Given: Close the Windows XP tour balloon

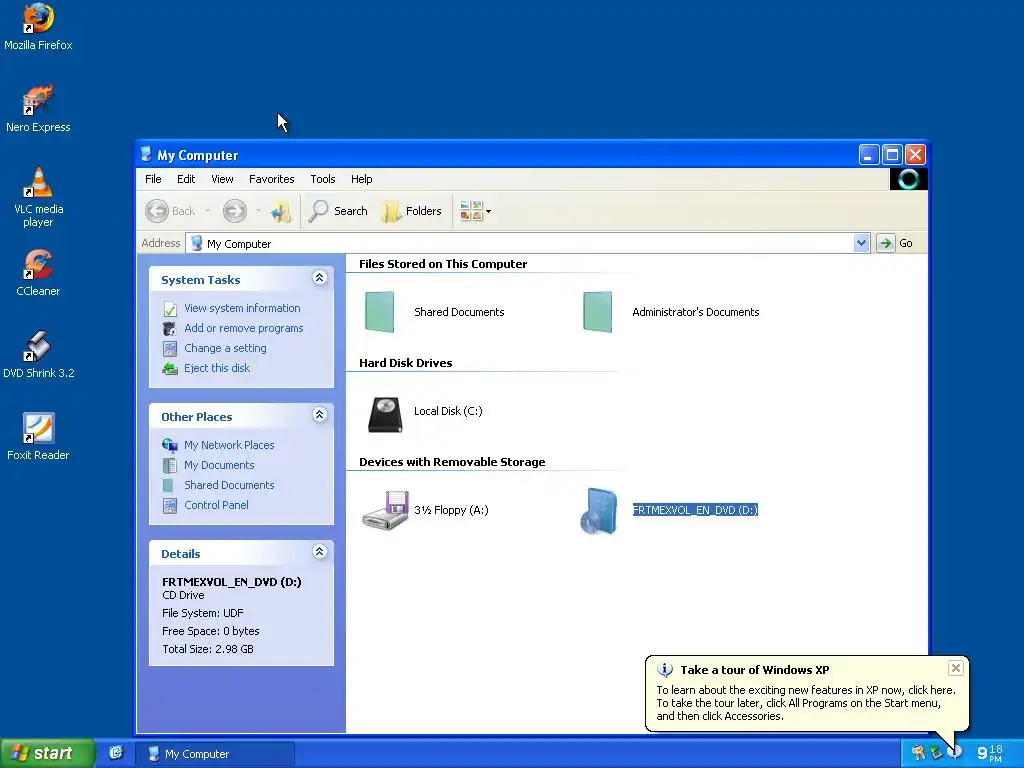Looking at the screenshot, I should coord(955,667).
